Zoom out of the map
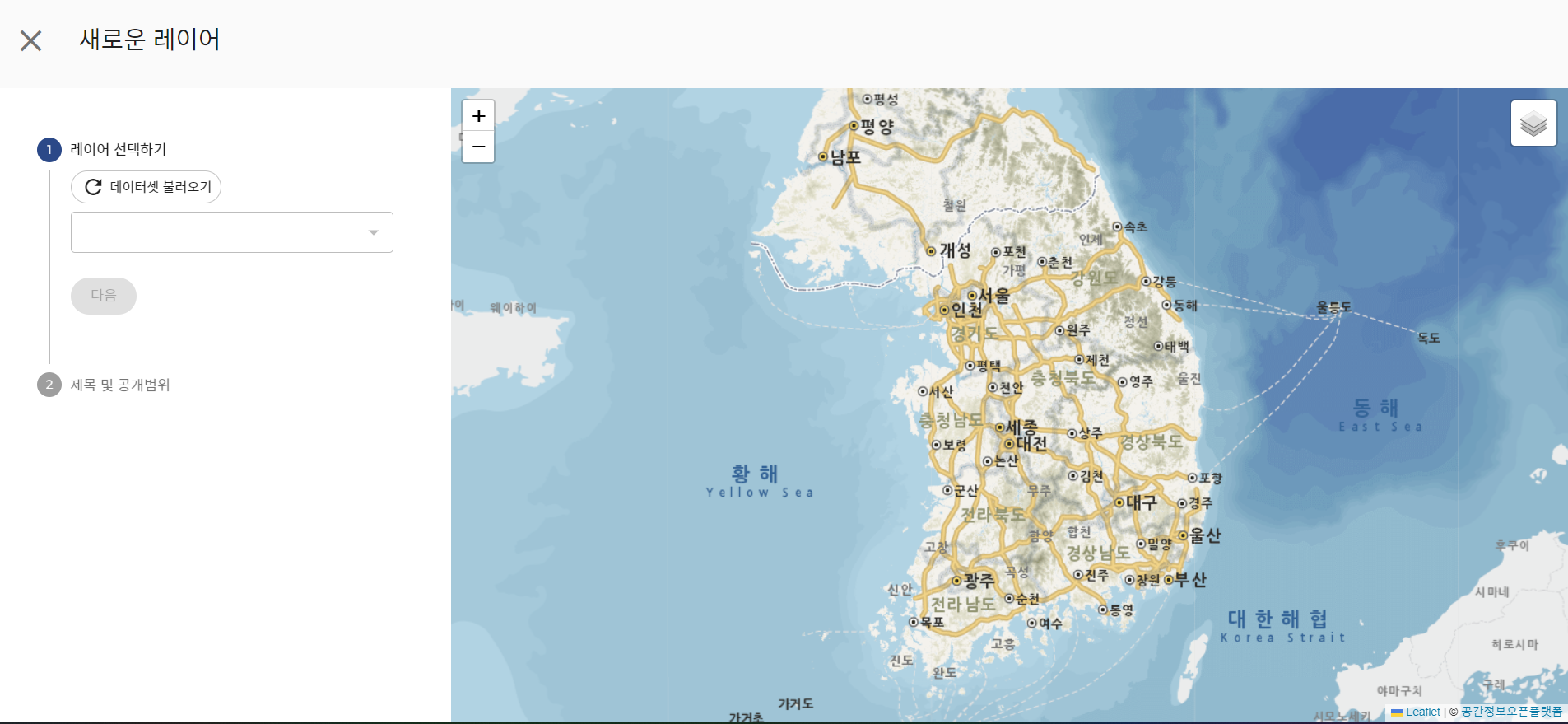This screenshot has height=724, width=1568. click(x=478, y=147)
